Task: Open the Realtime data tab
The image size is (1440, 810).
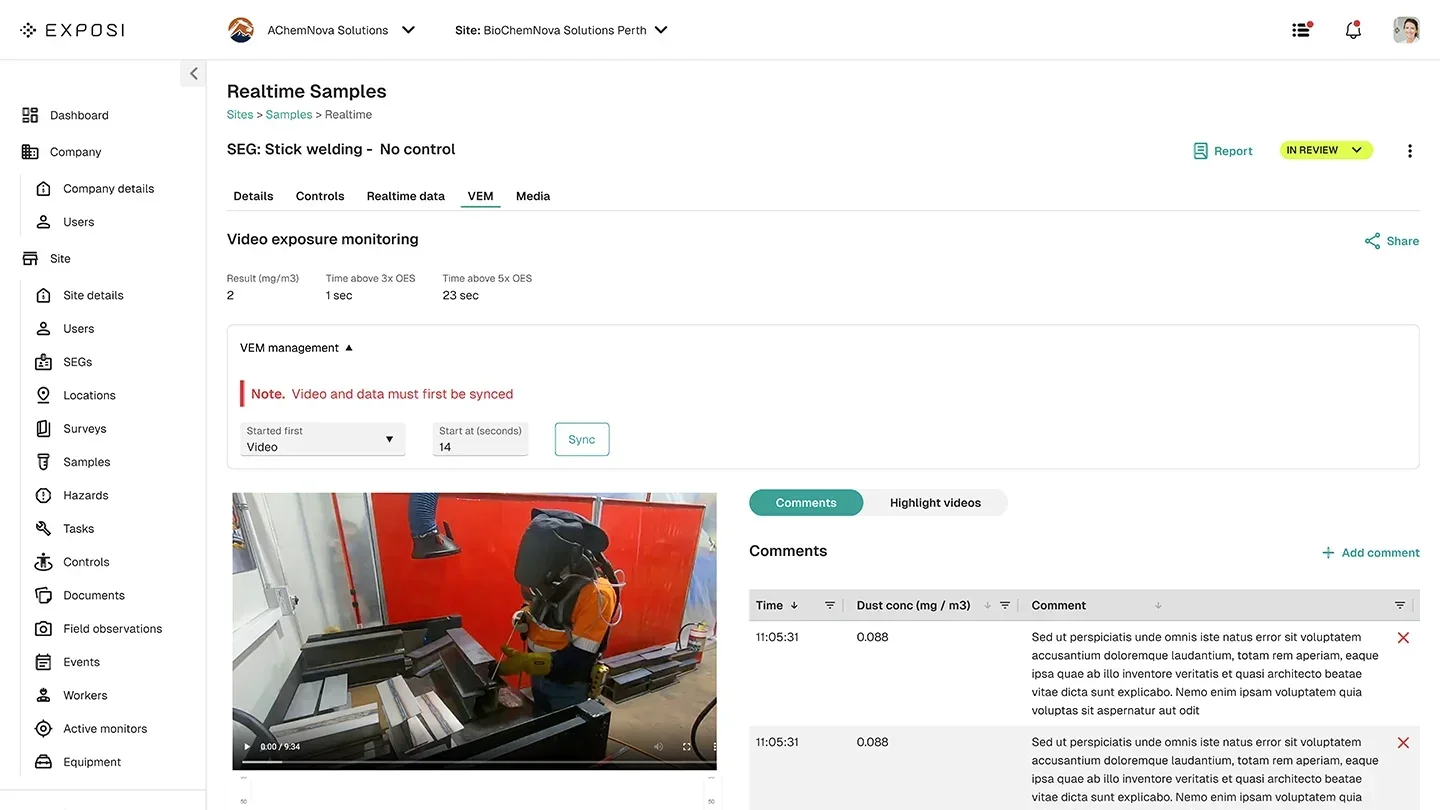Action: tap(405, 196)
